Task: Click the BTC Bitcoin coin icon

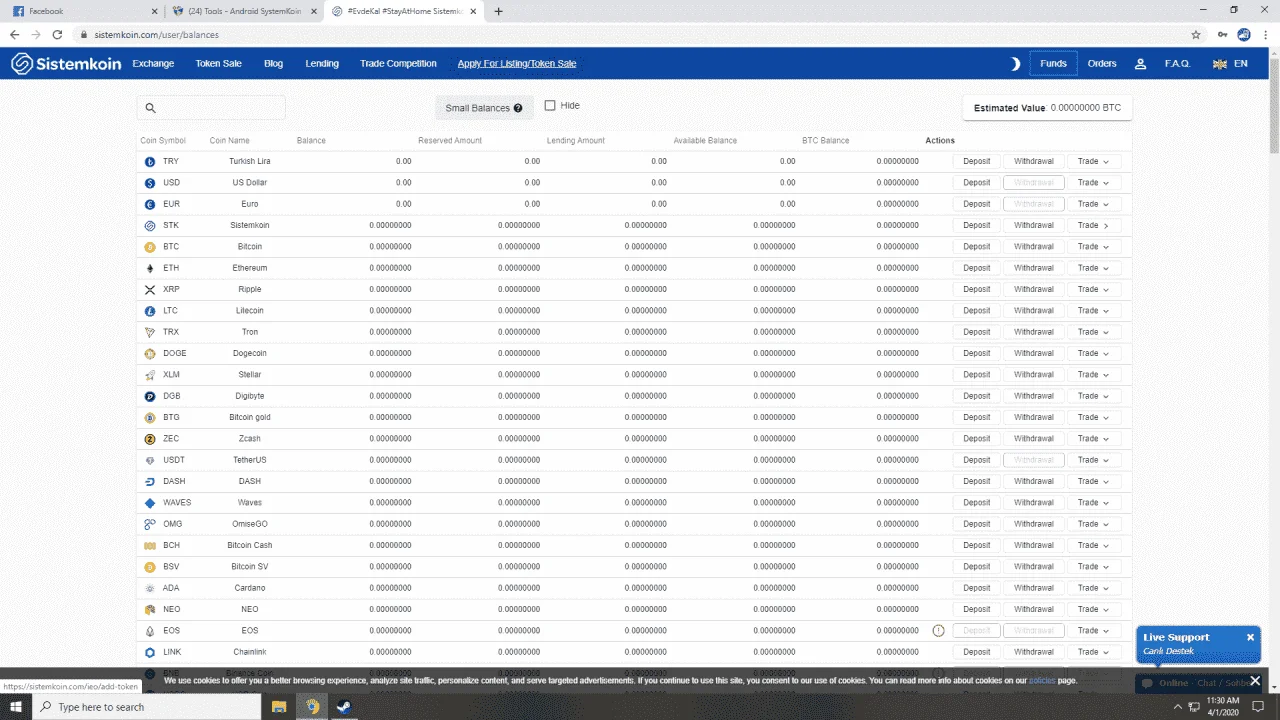Action: [x=150, y=247]
